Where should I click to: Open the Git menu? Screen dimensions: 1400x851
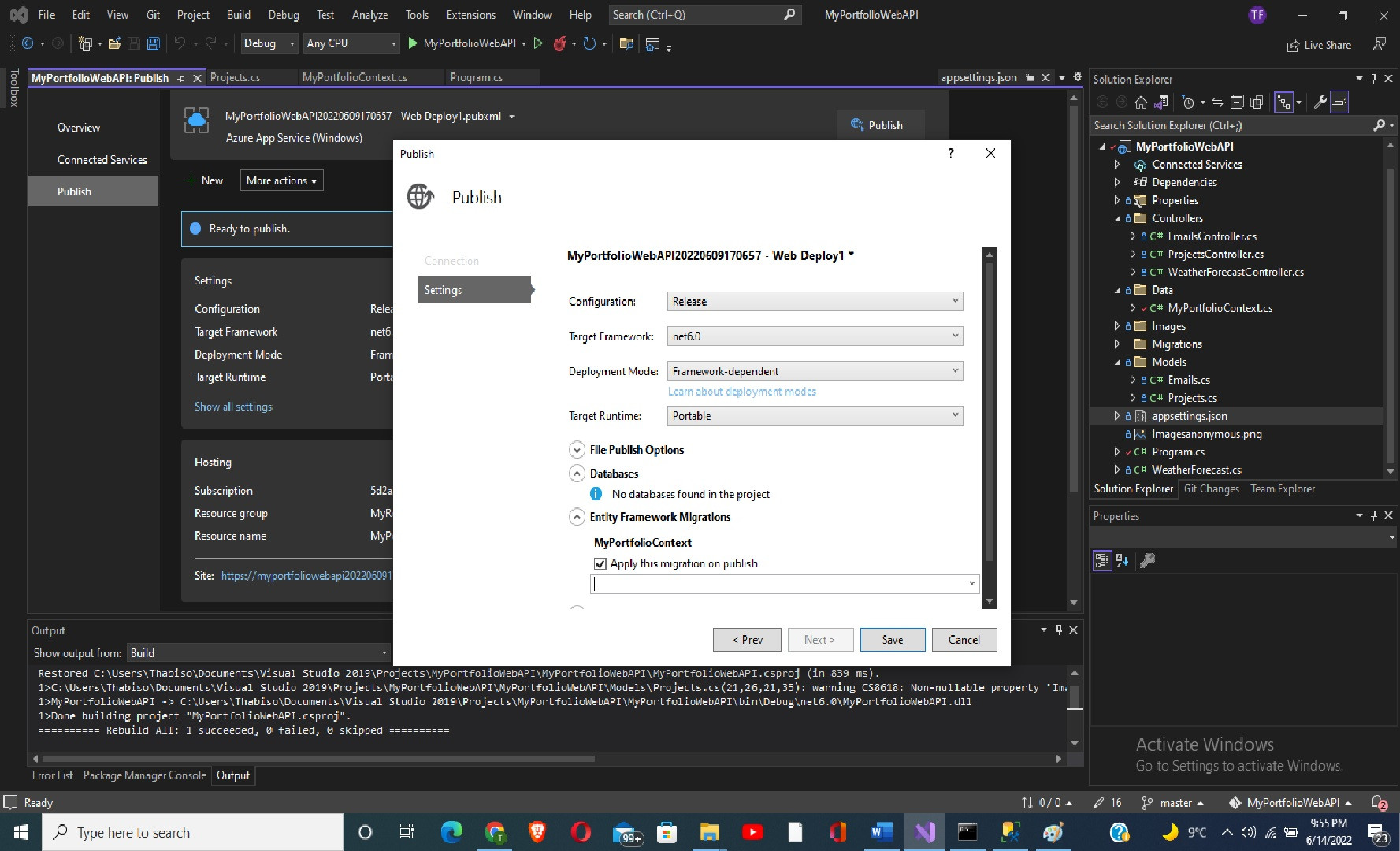[153, 15]
